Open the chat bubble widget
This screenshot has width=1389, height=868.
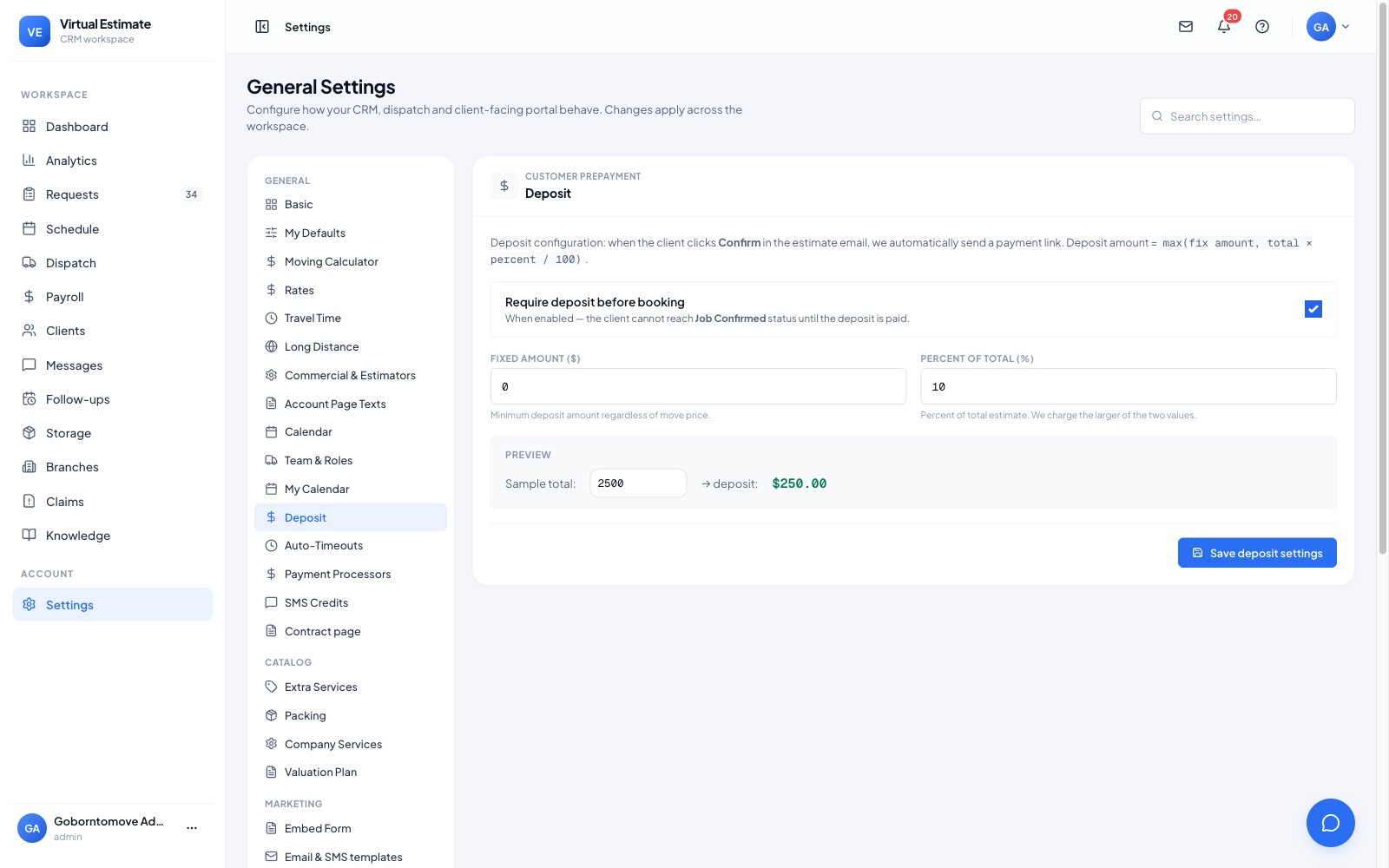[x=1330, y=823]
